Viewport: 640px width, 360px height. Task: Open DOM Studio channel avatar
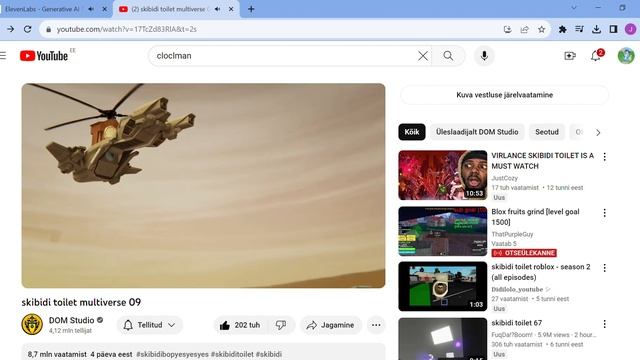[x=32, y=325]
